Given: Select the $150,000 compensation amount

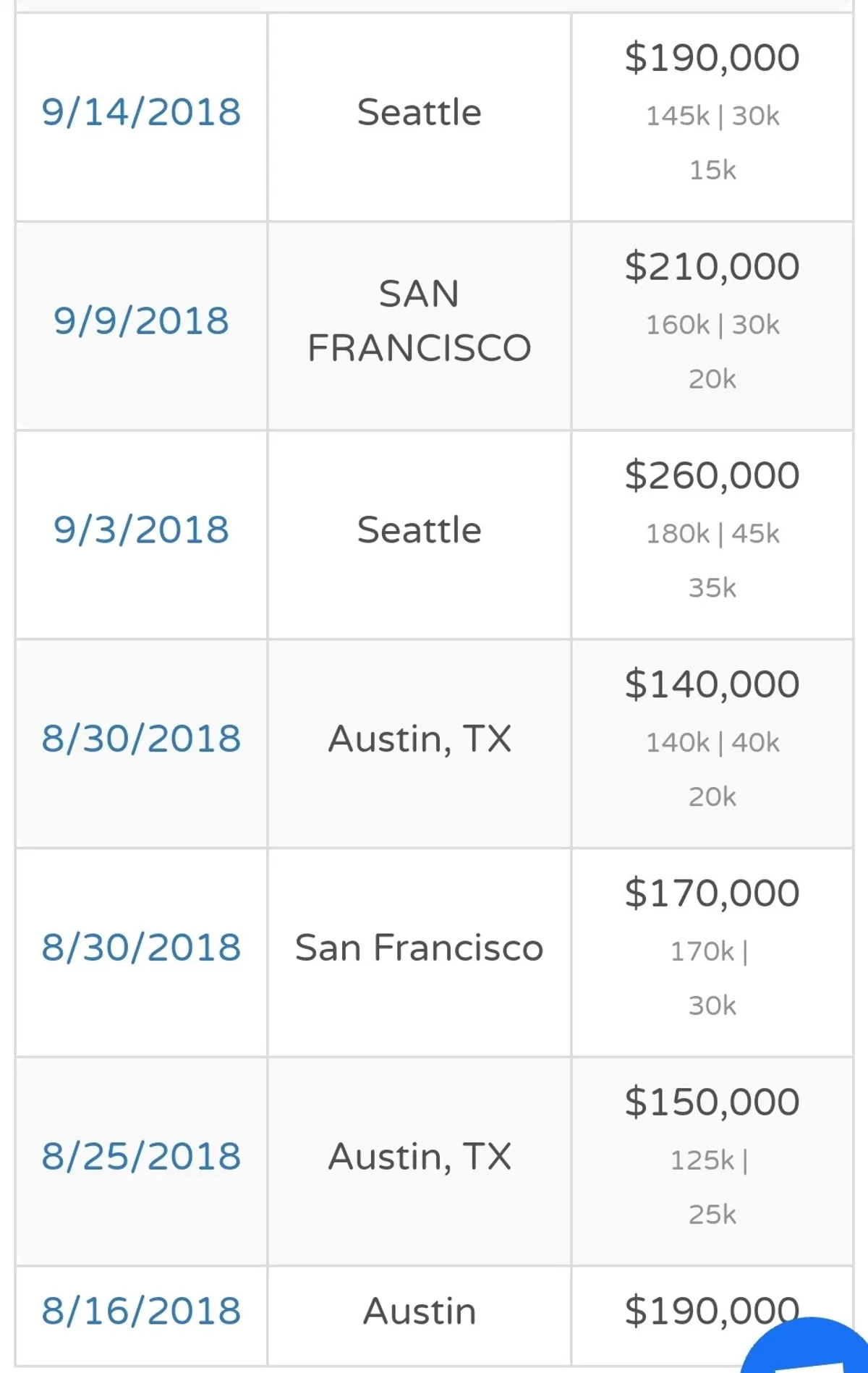Looking at the screenshot, I should tap(712, 1102).
